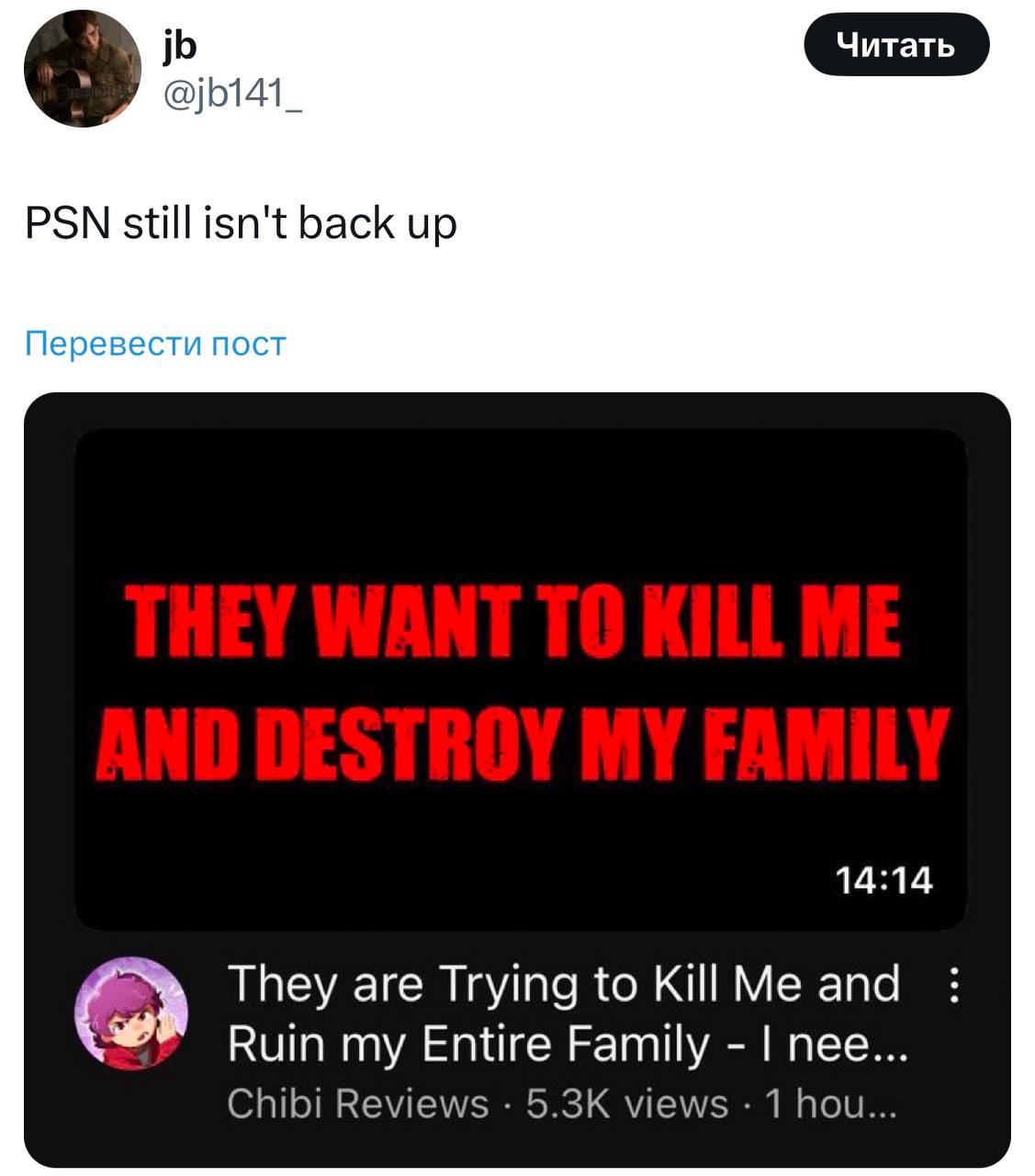Open the video's three-dot options menu

tap(954, 985)
